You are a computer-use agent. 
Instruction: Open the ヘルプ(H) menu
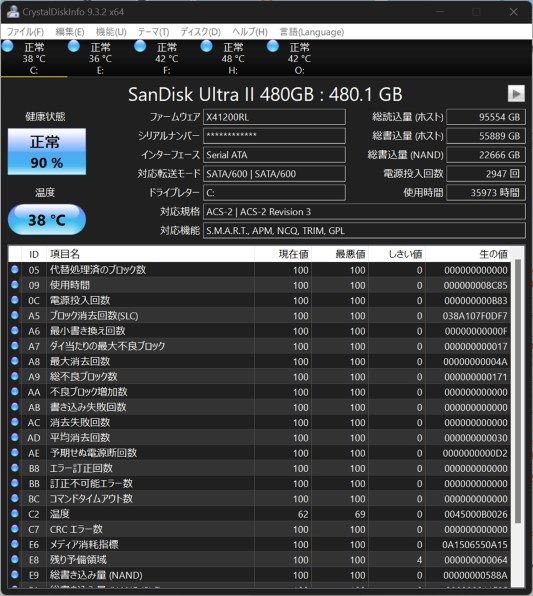coord(250,32)
